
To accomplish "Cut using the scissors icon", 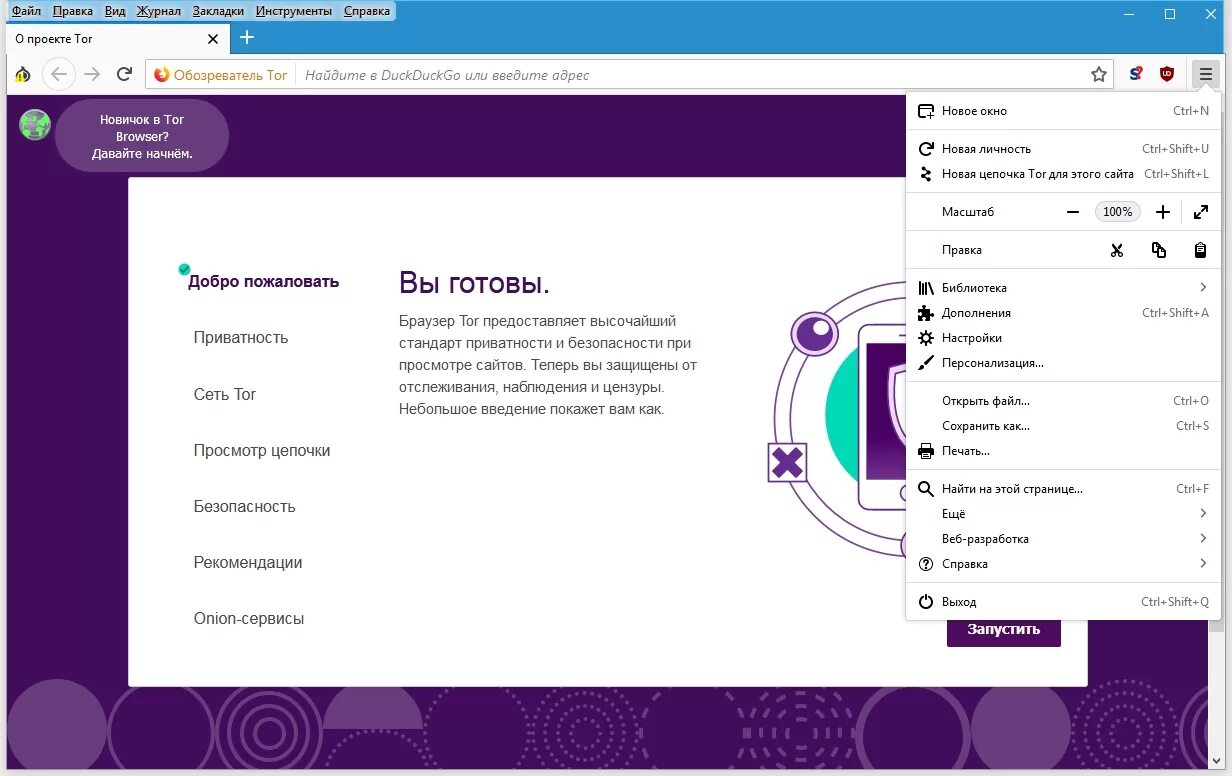I will (x=1117, y=250).
